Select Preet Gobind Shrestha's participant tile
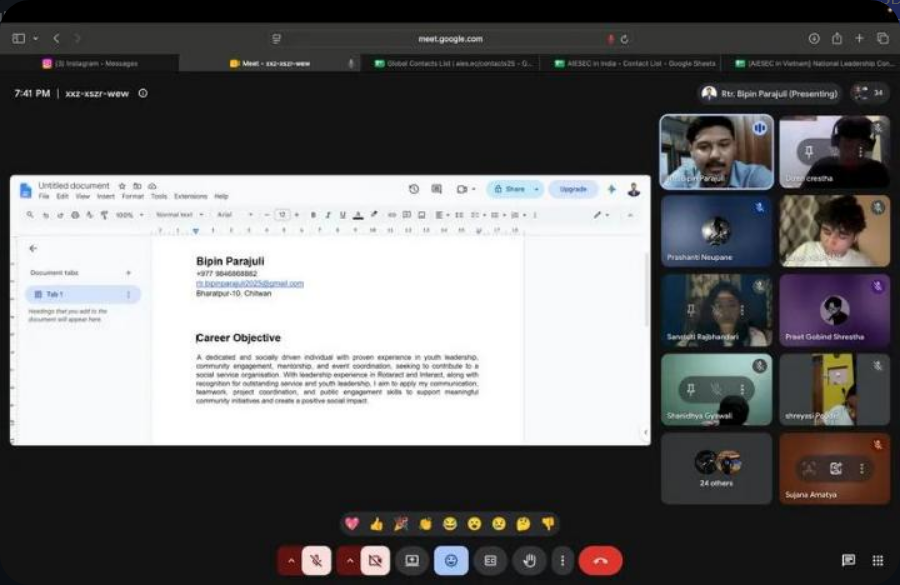The height and width of the screenshot is (585, 900). 835,311
